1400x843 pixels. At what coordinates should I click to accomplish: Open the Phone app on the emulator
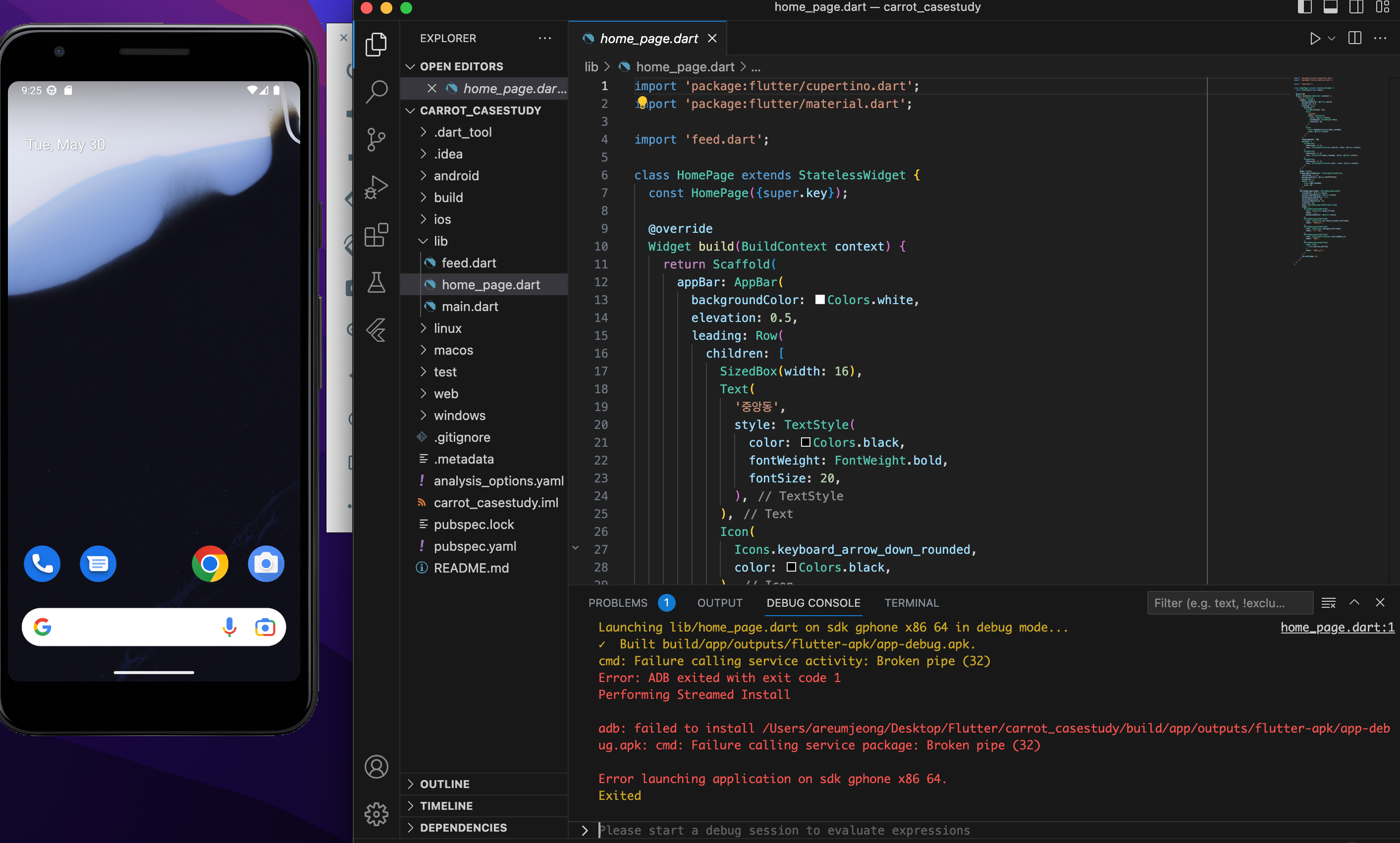tap(42, 564)
